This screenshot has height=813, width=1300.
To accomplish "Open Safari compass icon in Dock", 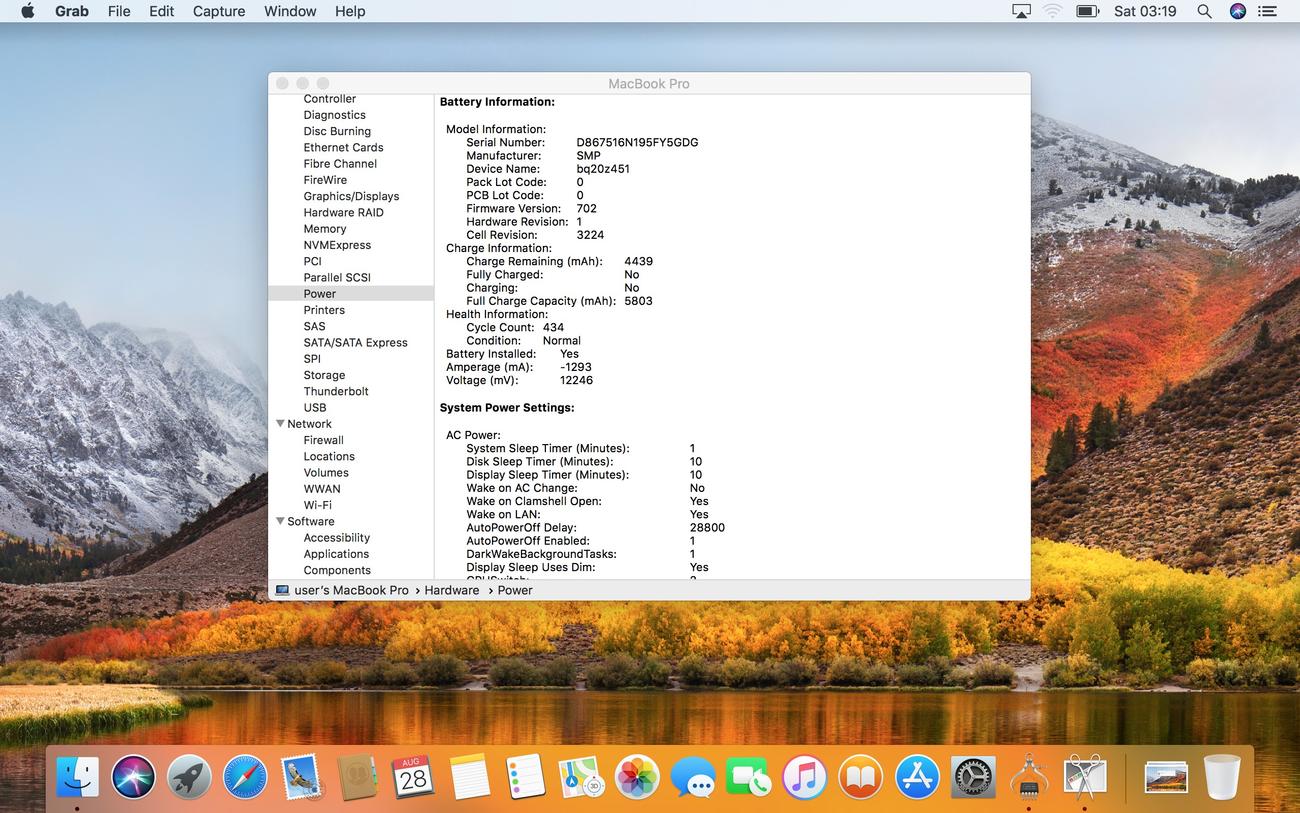I will point(245,776).
